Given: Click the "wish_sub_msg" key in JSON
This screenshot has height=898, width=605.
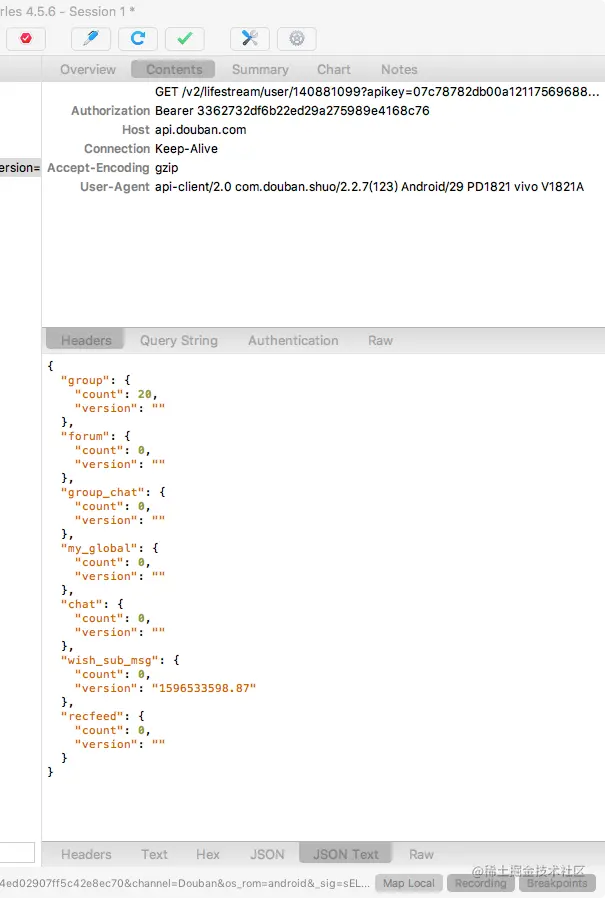Looking at the screenshot, I should 109,660.
